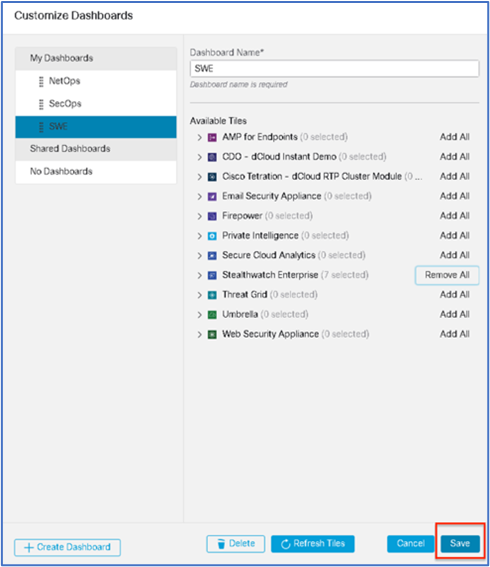The height and width of the screenshot is (567, 490).
Task: Add All CDO dCloud tiles
Action: 455,157
